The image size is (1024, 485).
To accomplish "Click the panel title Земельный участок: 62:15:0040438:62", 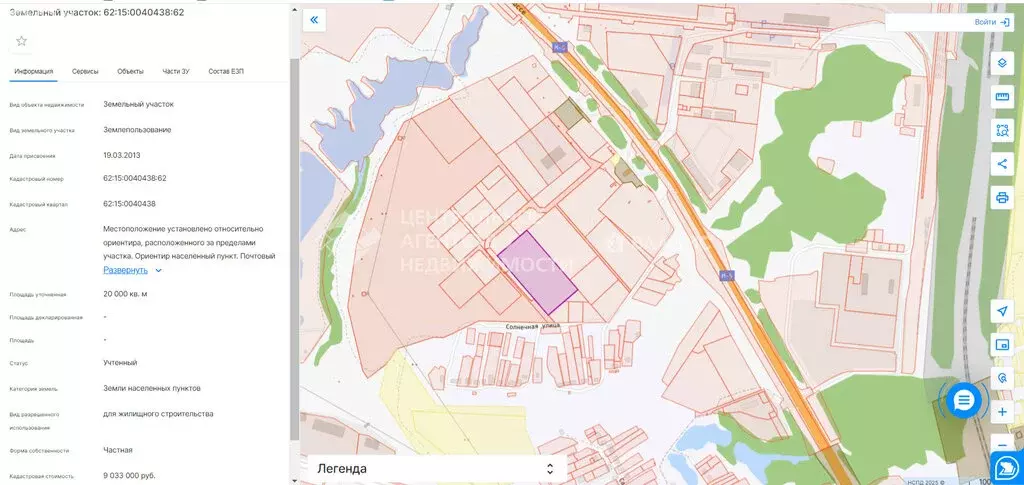I will [x=97, y=12].
